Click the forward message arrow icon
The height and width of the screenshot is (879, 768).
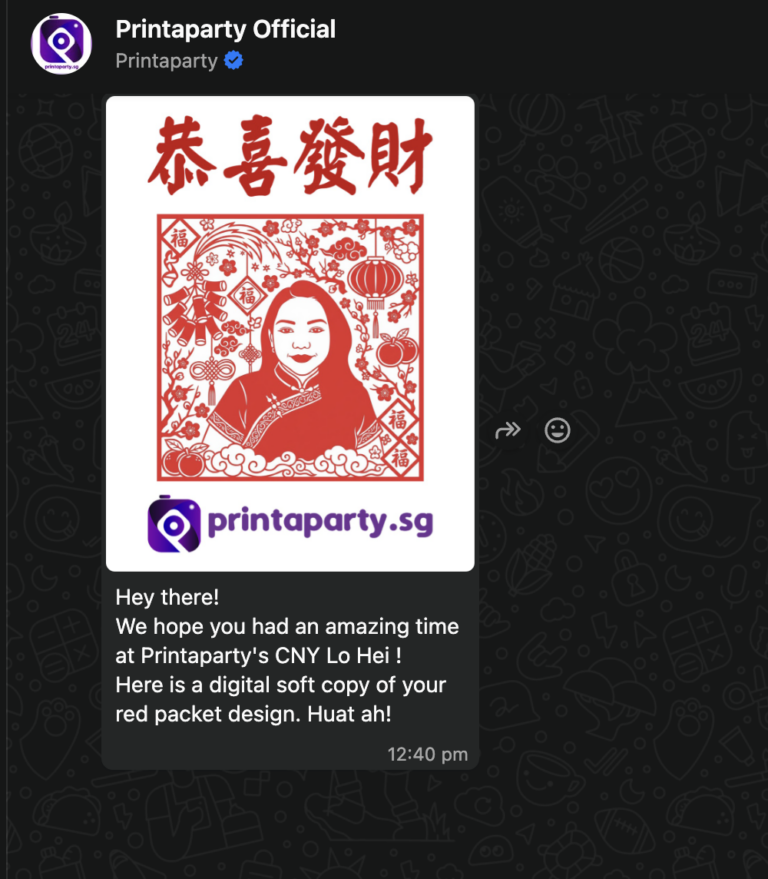(x=508, y=431)
